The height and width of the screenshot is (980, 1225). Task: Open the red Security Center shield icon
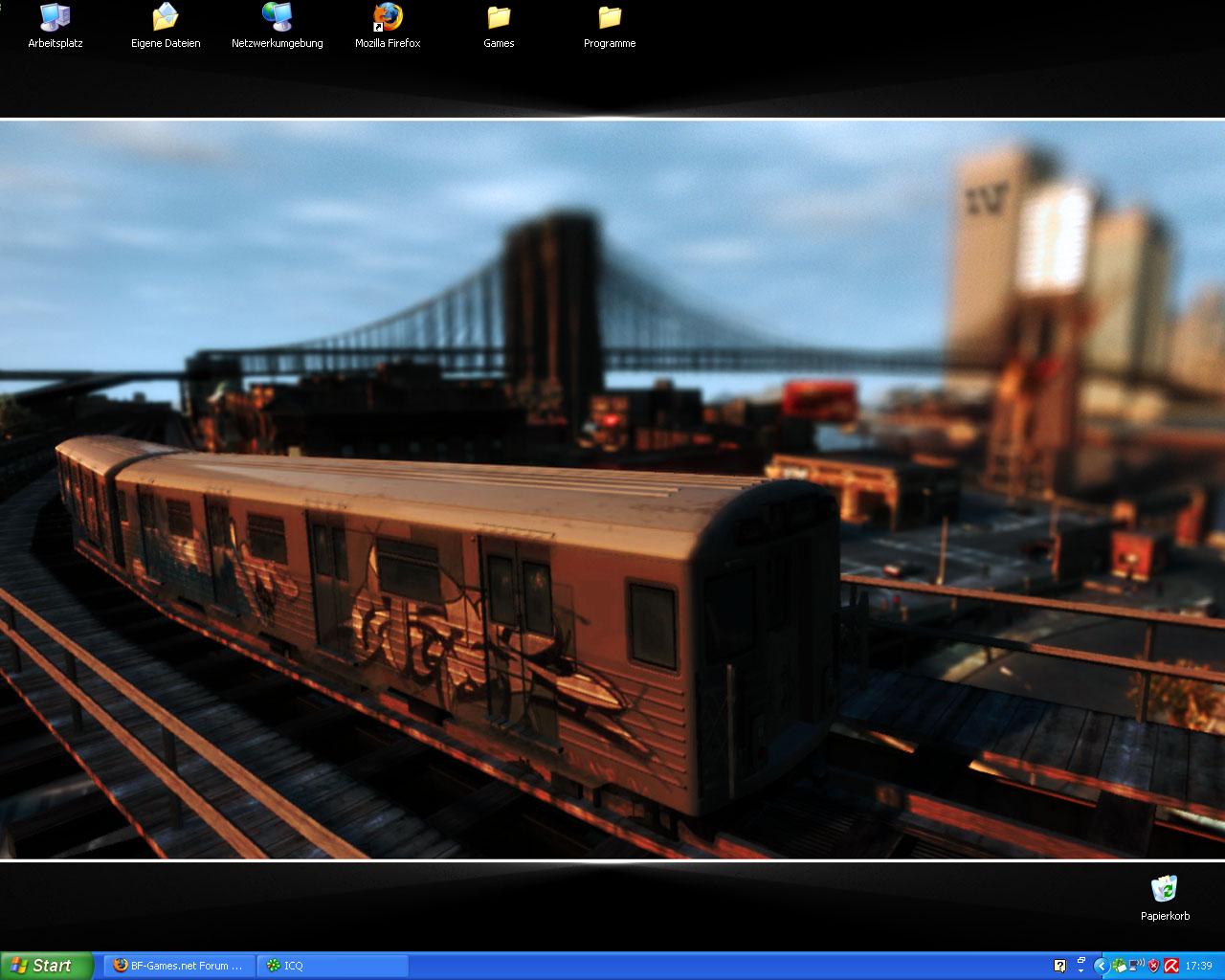(1153, 966)
